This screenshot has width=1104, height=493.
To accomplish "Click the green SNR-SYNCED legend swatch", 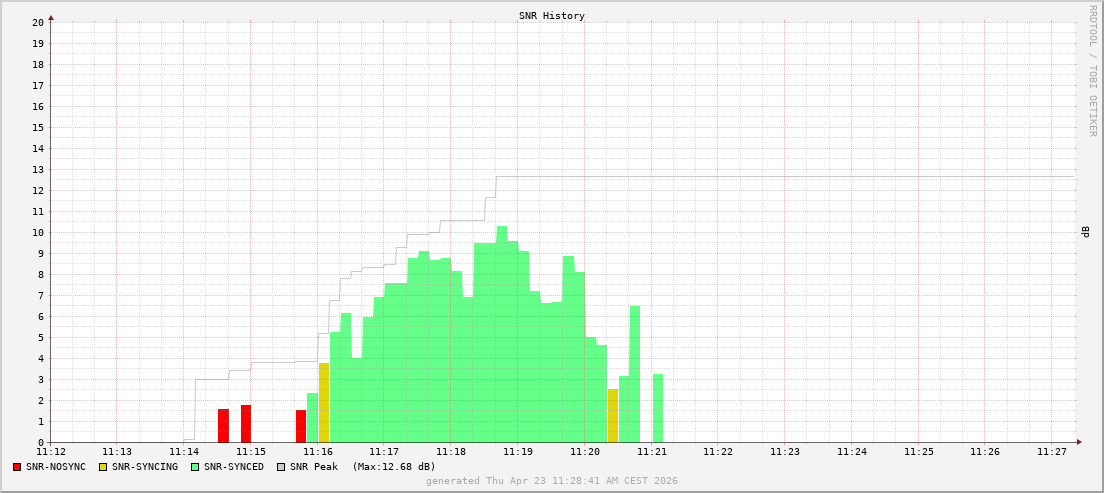I will (194, 467).
